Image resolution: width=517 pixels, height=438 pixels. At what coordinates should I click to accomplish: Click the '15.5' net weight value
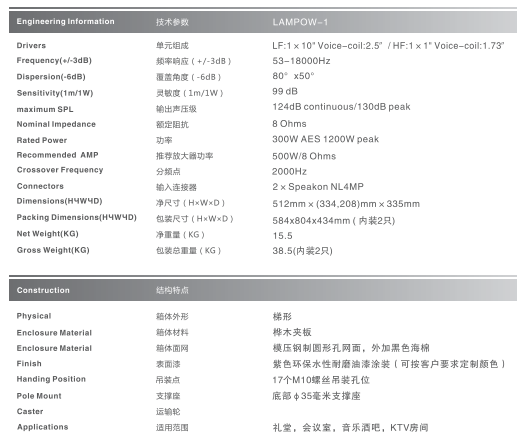[282, 236]
